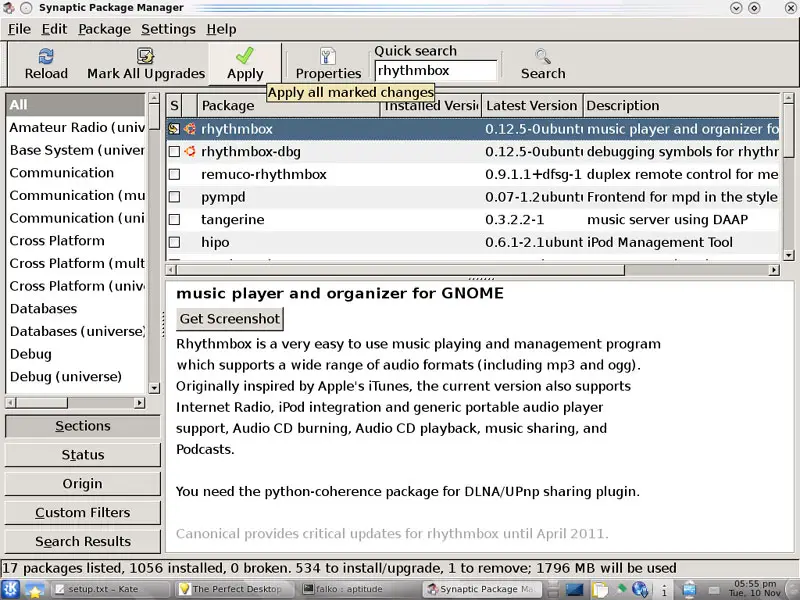Open the File menu
This screenshot has height=600, width=800.
[x=19, y=29]
